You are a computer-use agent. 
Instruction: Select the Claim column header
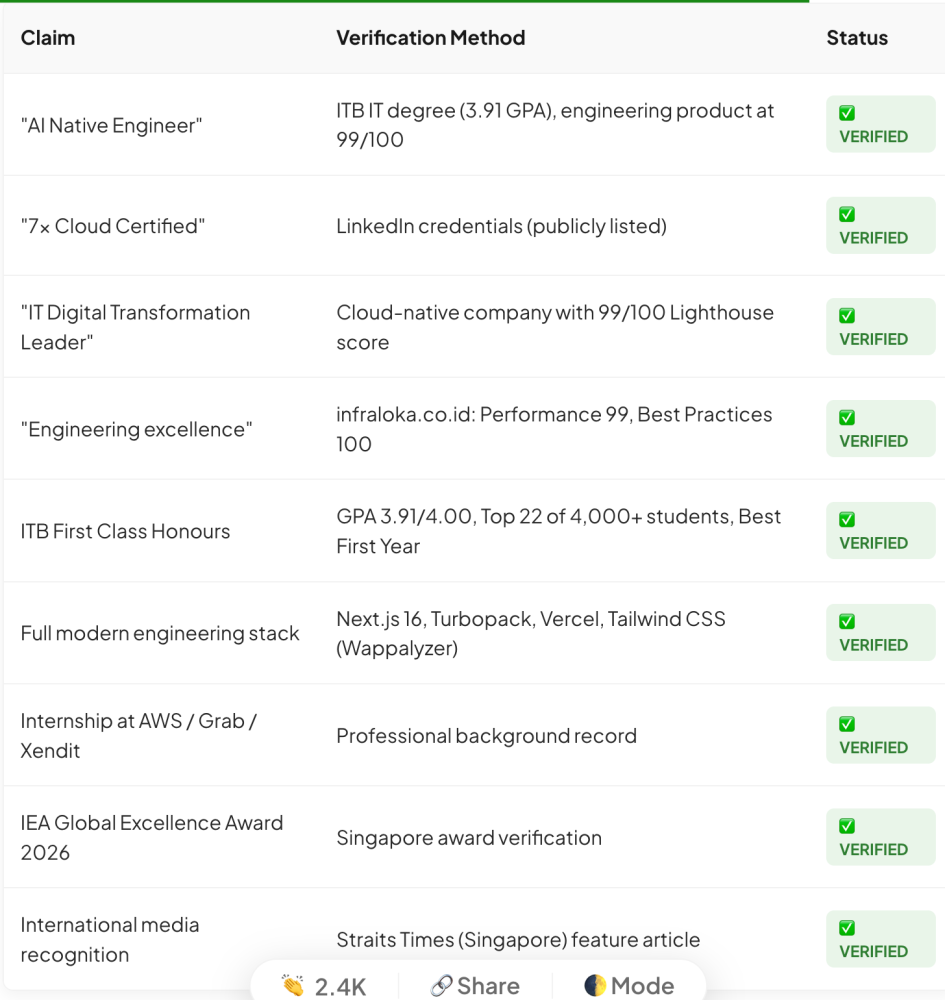tap(48, 38)
